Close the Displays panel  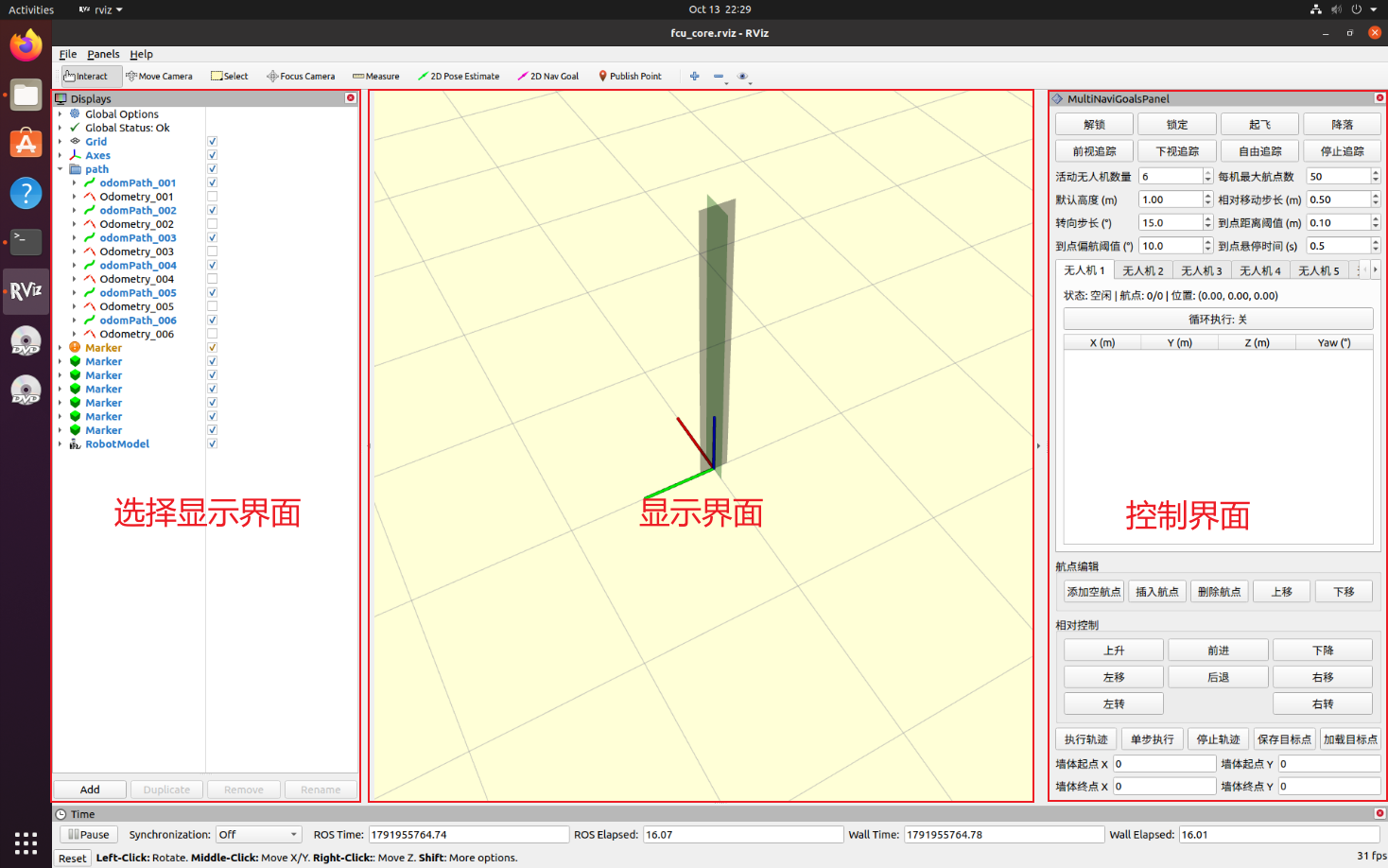coord(351,98)
